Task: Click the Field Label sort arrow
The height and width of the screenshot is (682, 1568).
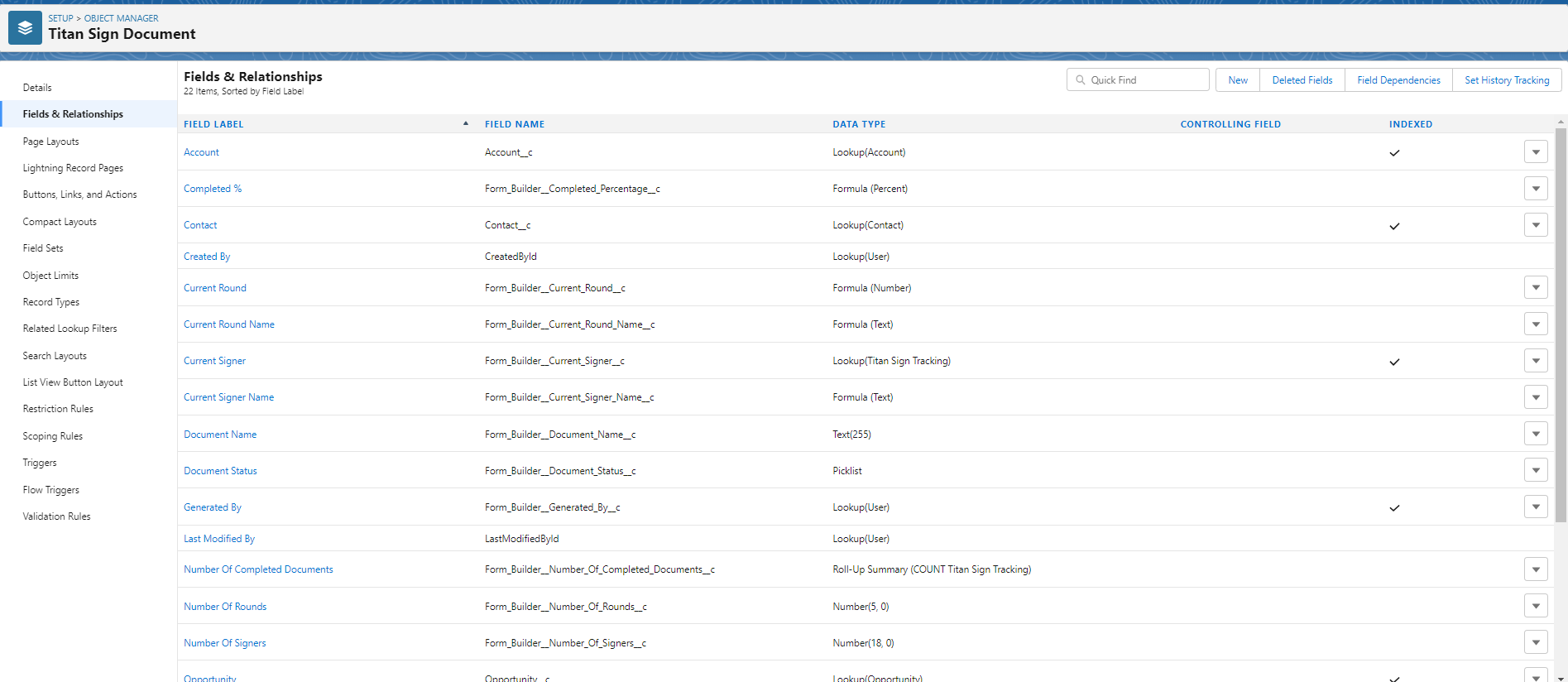Action: [466, 123]
